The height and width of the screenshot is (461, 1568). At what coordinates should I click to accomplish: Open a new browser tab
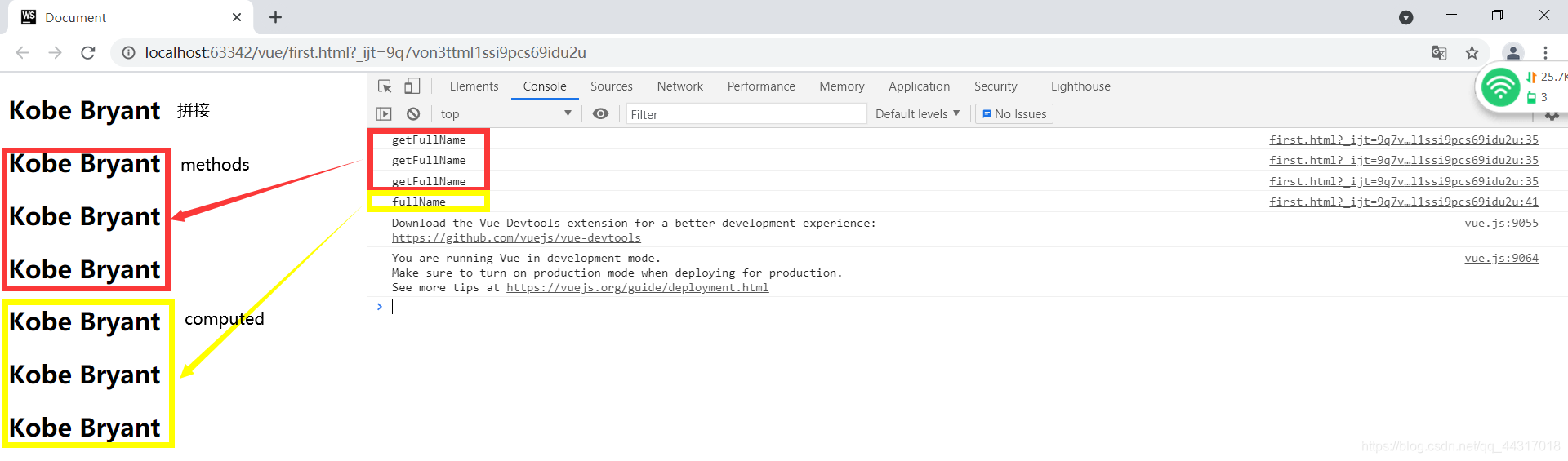click(275, 17)
